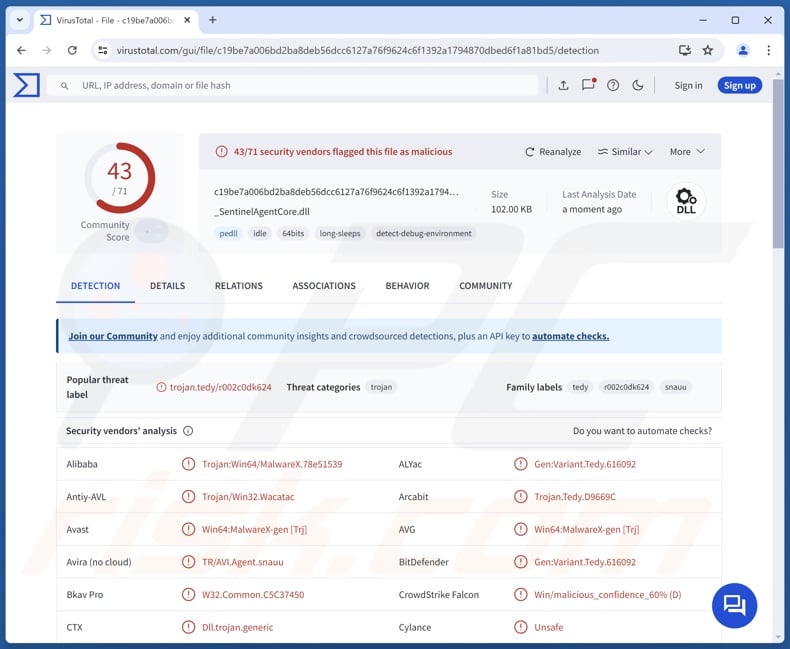Click the warning icon beside trojan.tedy label

[x=161, y=387]
